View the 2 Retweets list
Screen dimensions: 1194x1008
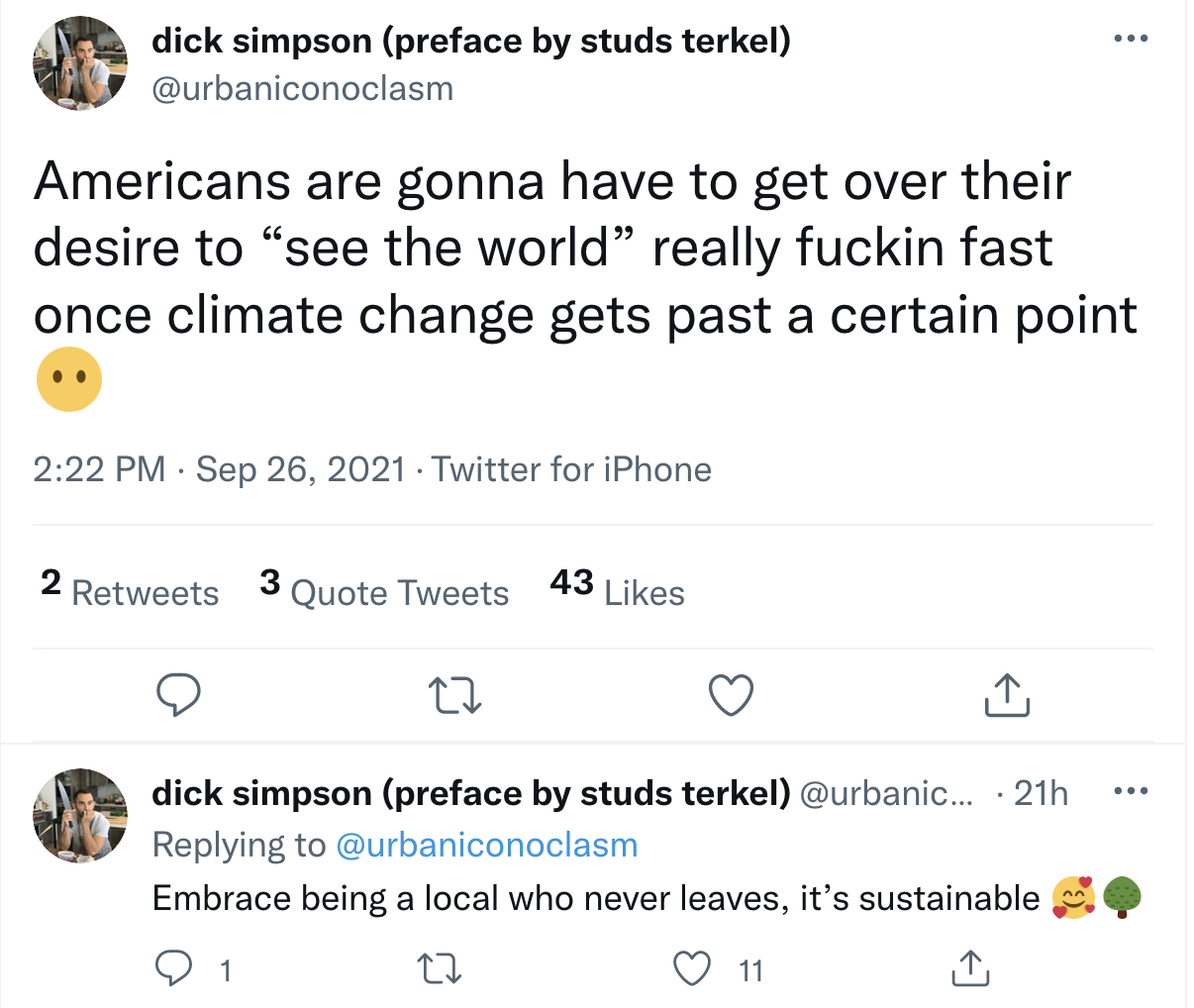coord(130,591)
